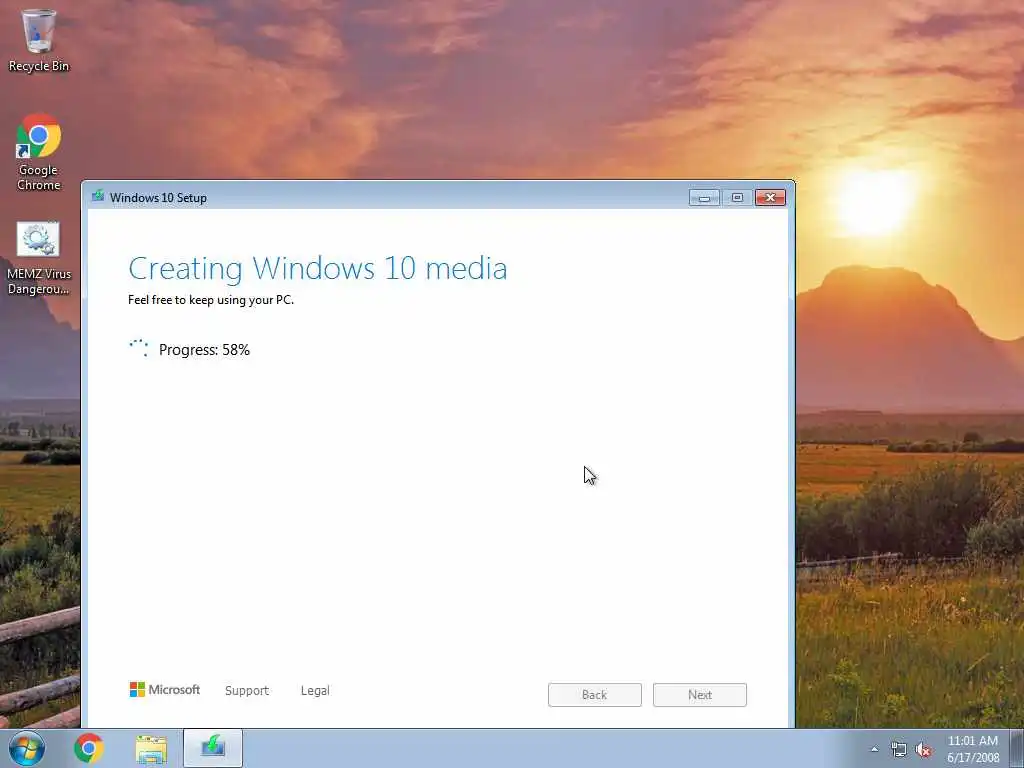
Task: Click the Next button
Action: 700,695
